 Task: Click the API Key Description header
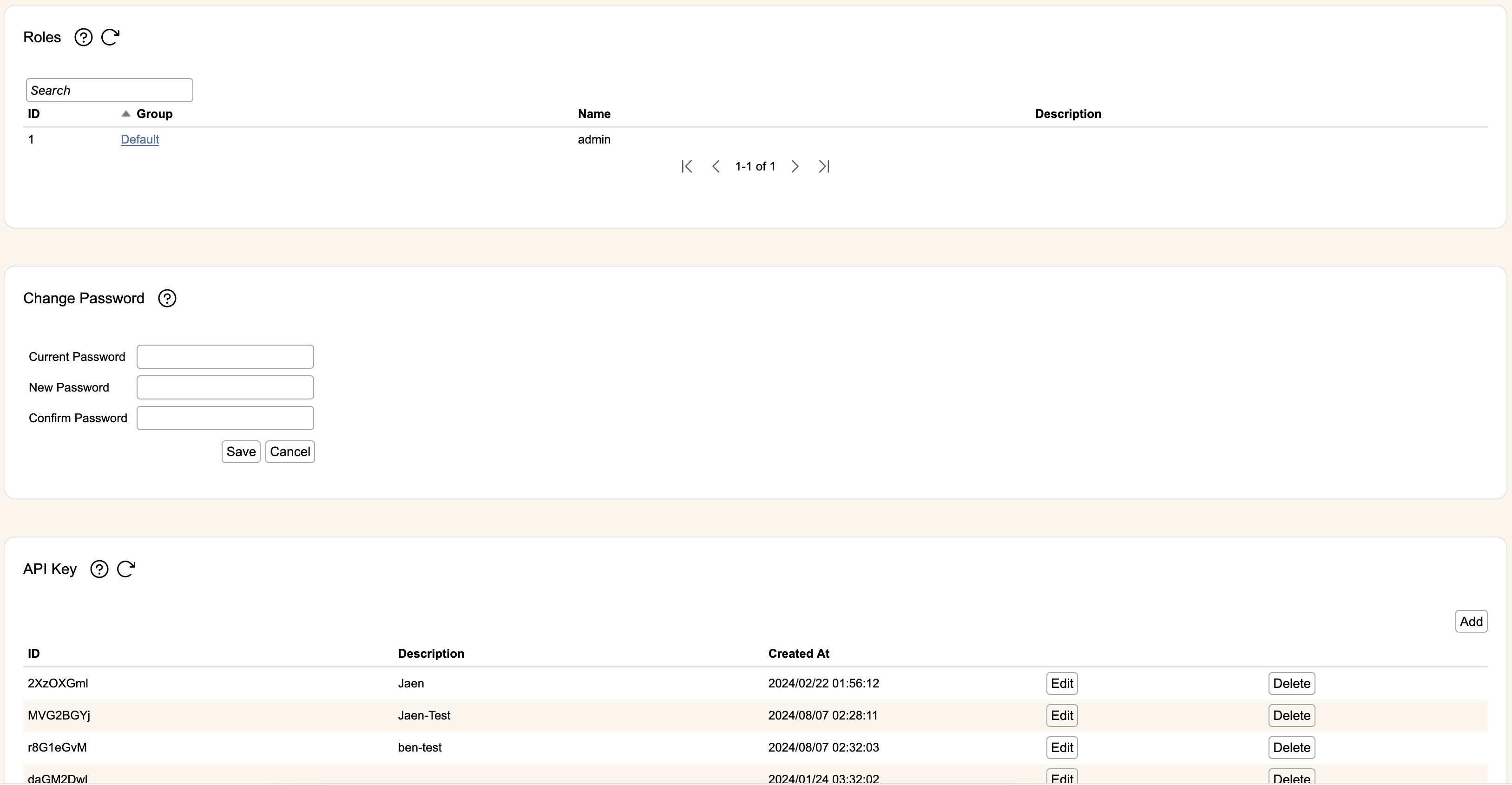pyautogui.click(x=431, y=654)
